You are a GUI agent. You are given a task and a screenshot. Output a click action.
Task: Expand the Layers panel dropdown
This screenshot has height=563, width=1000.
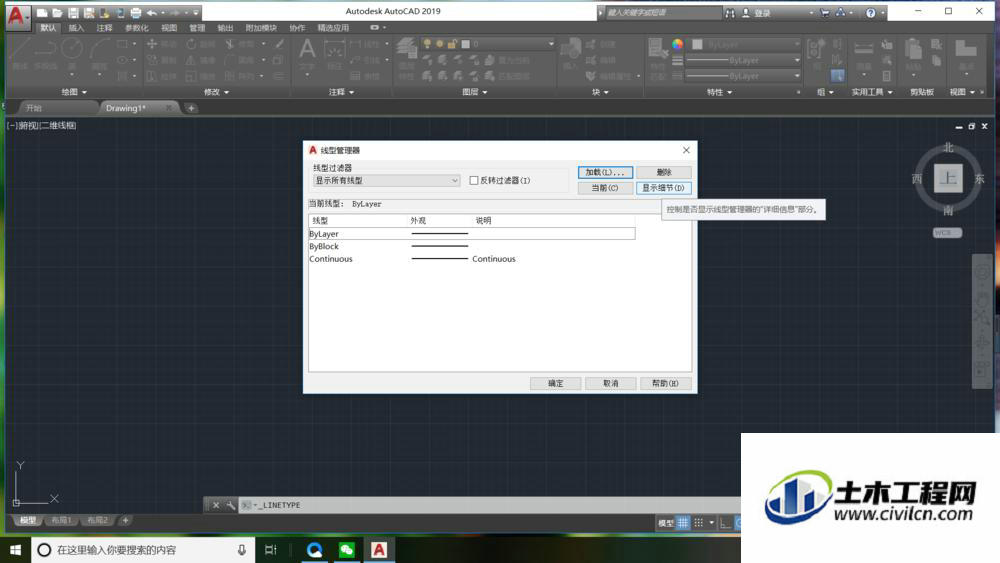(x=474, y=92)
